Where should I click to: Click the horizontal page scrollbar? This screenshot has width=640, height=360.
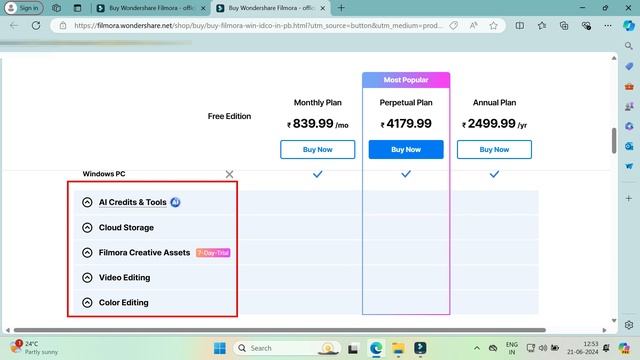pos(280,330)
